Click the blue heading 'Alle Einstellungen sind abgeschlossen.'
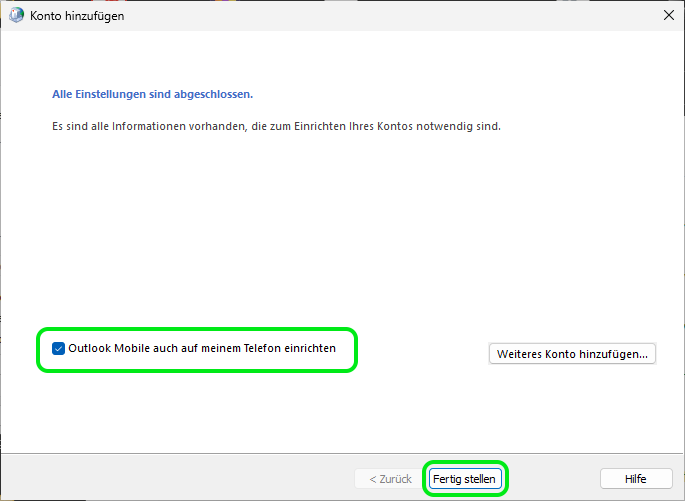 pos(152,94)
